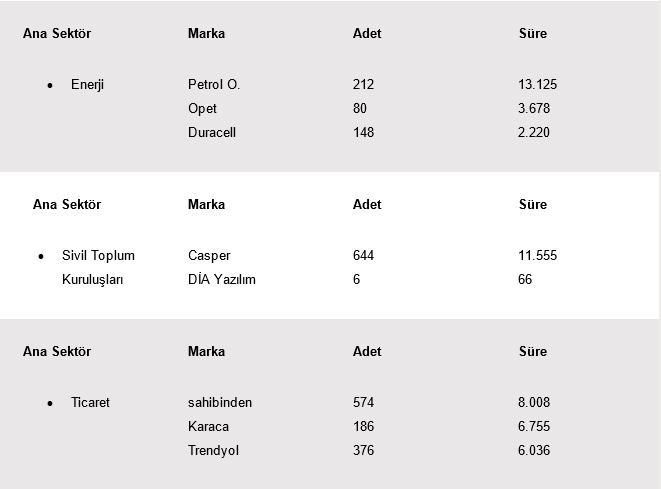The image size is (661, 489).
Task: Select the Ticaret sector entry
Action: tap(90, 403)
